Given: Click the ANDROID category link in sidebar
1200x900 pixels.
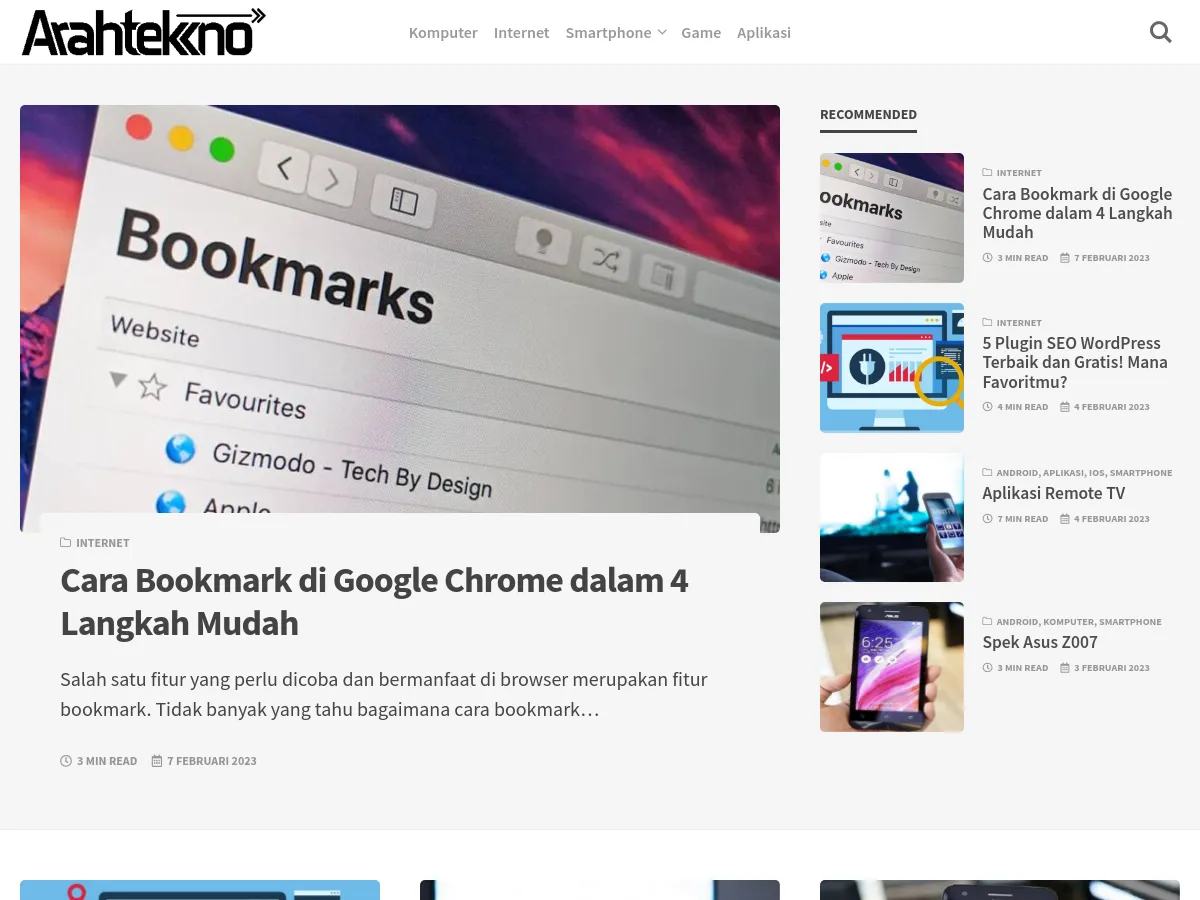Looking at the screenshot, I should click(1017, 472).
